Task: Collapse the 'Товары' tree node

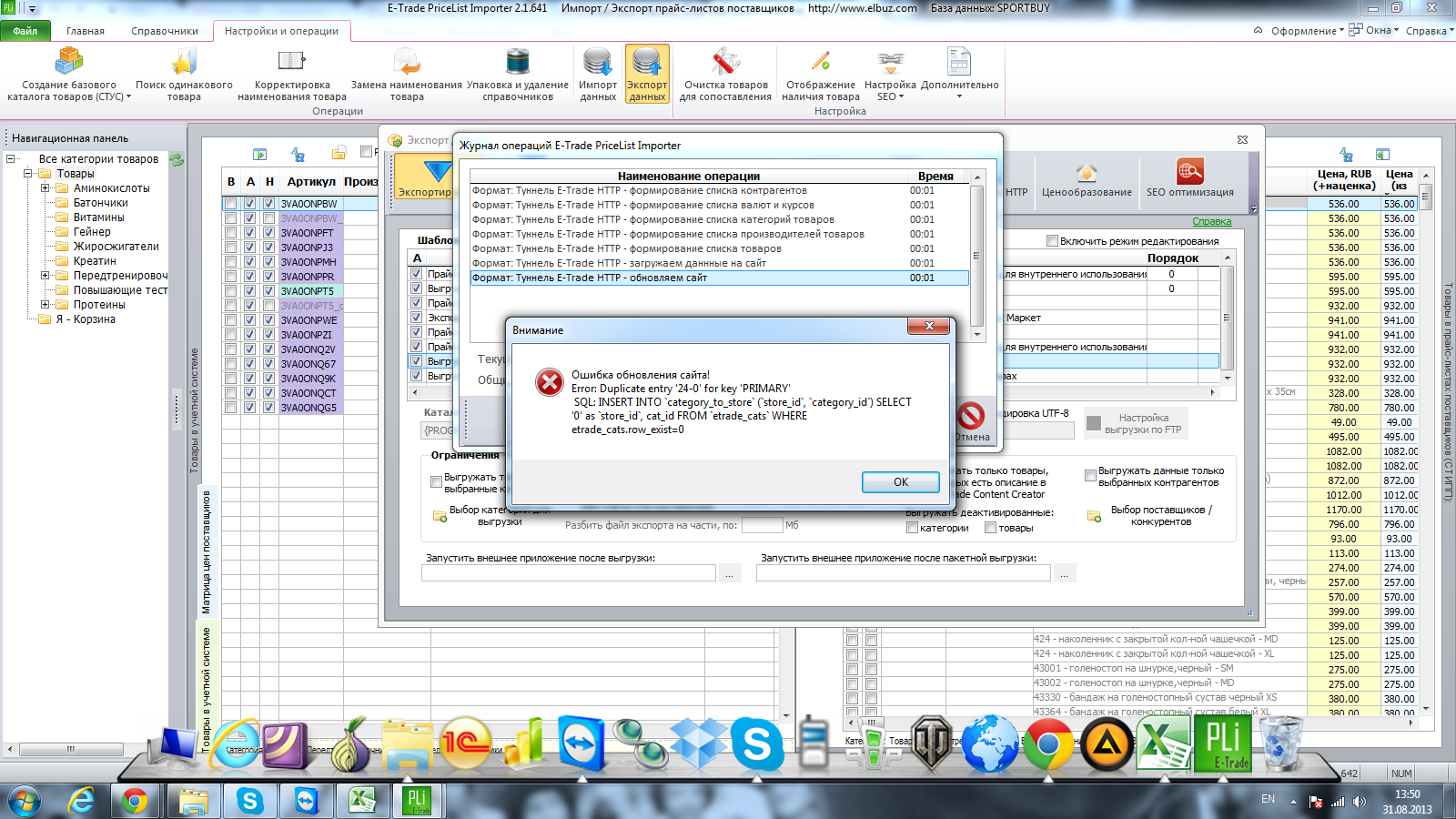Action: (28, 174)
